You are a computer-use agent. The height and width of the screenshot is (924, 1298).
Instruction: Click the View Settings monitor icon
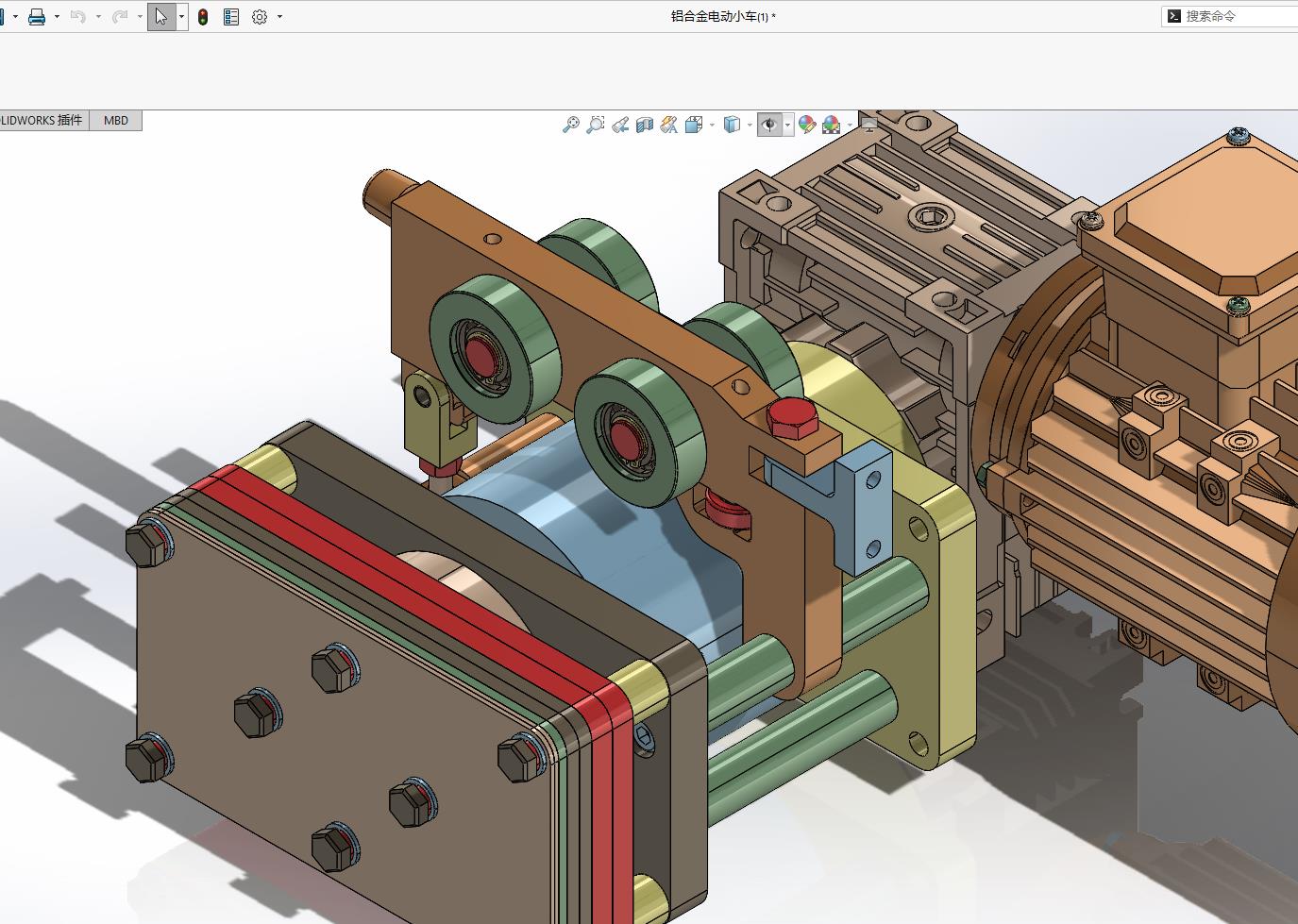coord(869,124)
